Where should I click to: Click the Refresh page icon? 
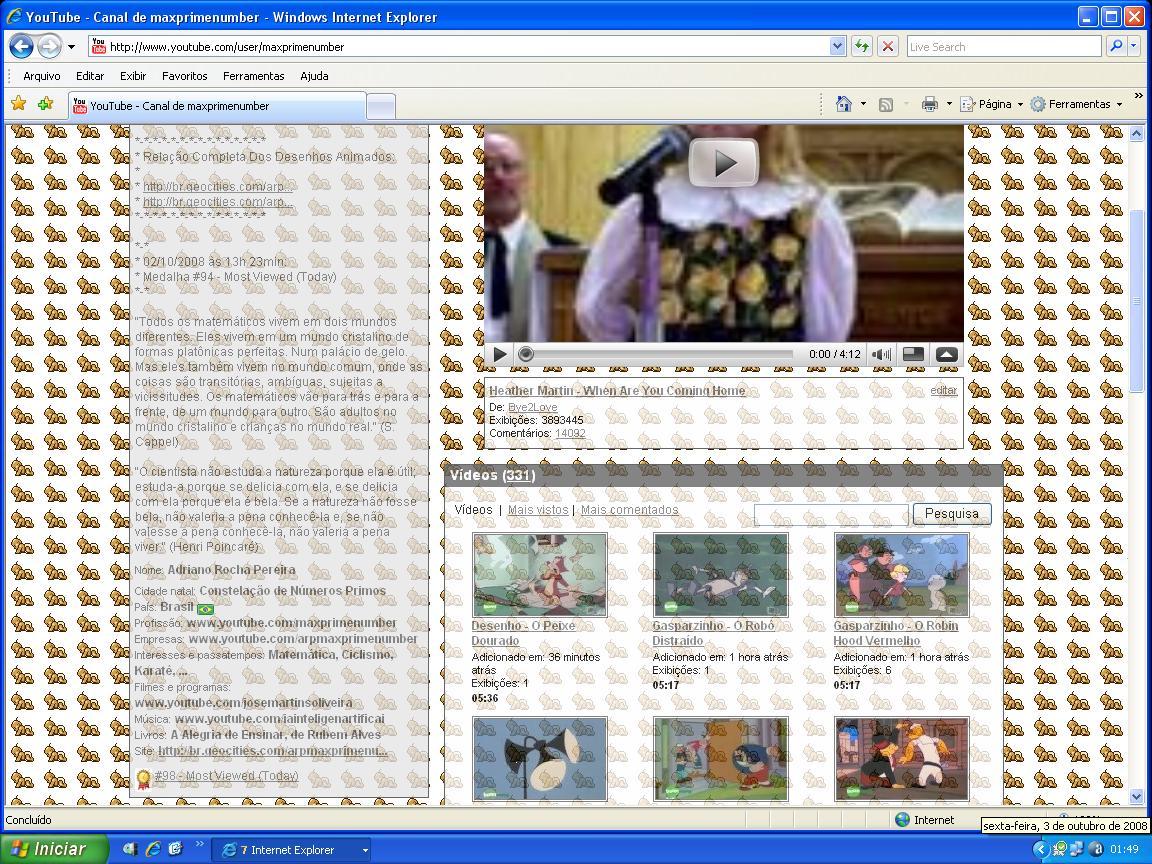pyautogui.click(x=862, y=46)
